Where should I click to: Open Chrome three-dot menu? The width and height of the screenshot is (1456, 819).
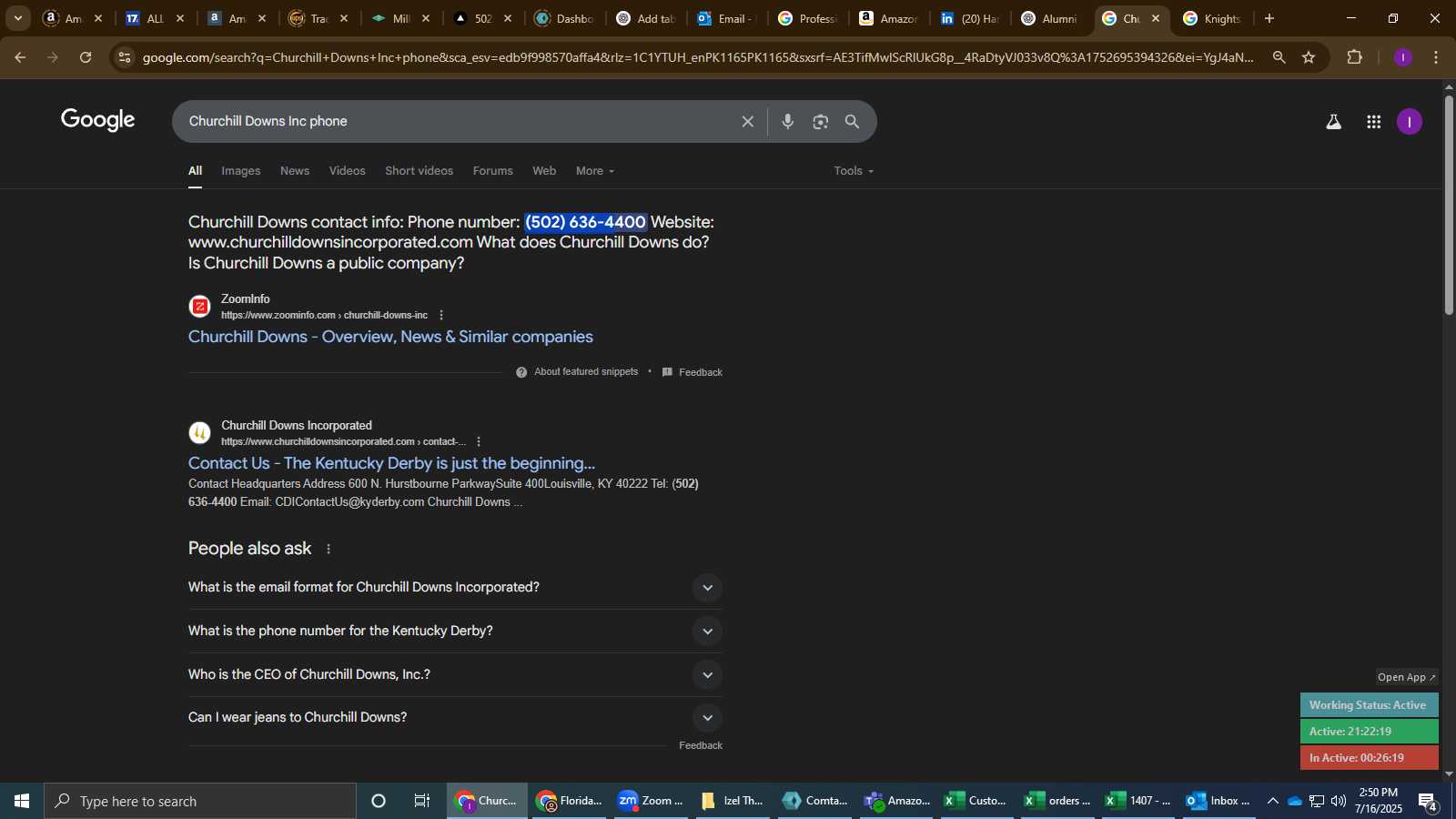[1436, 57]
